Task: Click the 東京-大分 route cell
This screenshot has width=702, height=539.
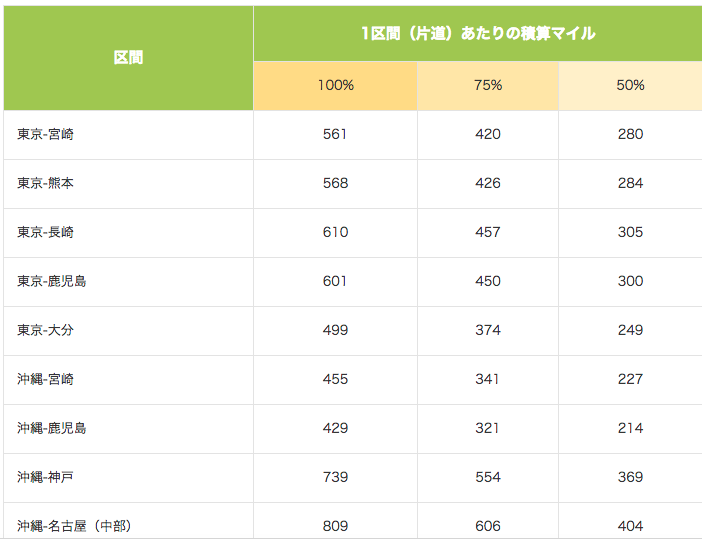Action: pyautogui.click(x=128, y=331)
